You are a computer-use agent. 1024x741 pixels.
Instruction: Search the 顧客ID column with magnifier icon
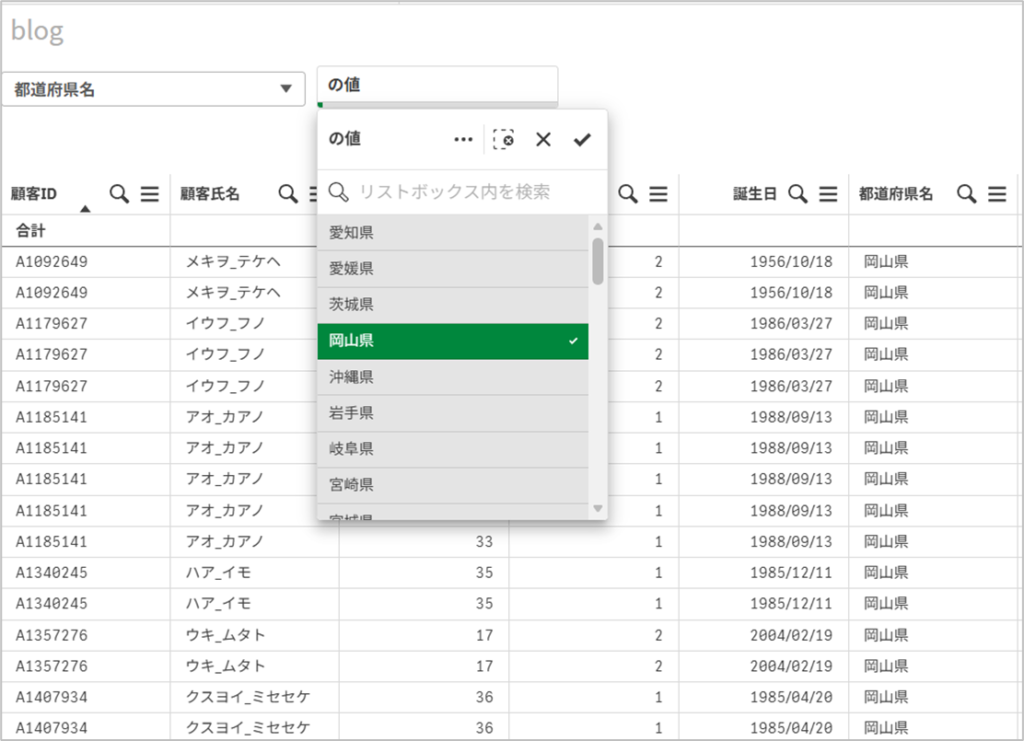point(119,195)
